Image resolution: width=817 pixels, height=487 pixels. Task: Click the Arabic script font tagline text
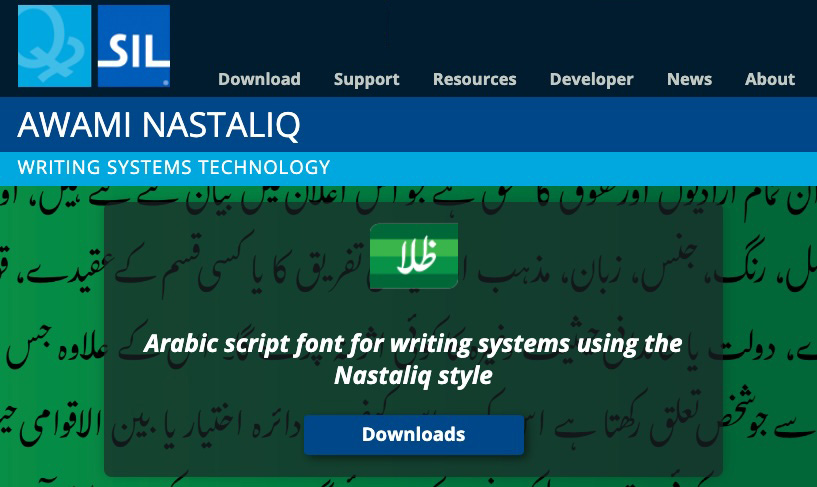coord(413,359)
